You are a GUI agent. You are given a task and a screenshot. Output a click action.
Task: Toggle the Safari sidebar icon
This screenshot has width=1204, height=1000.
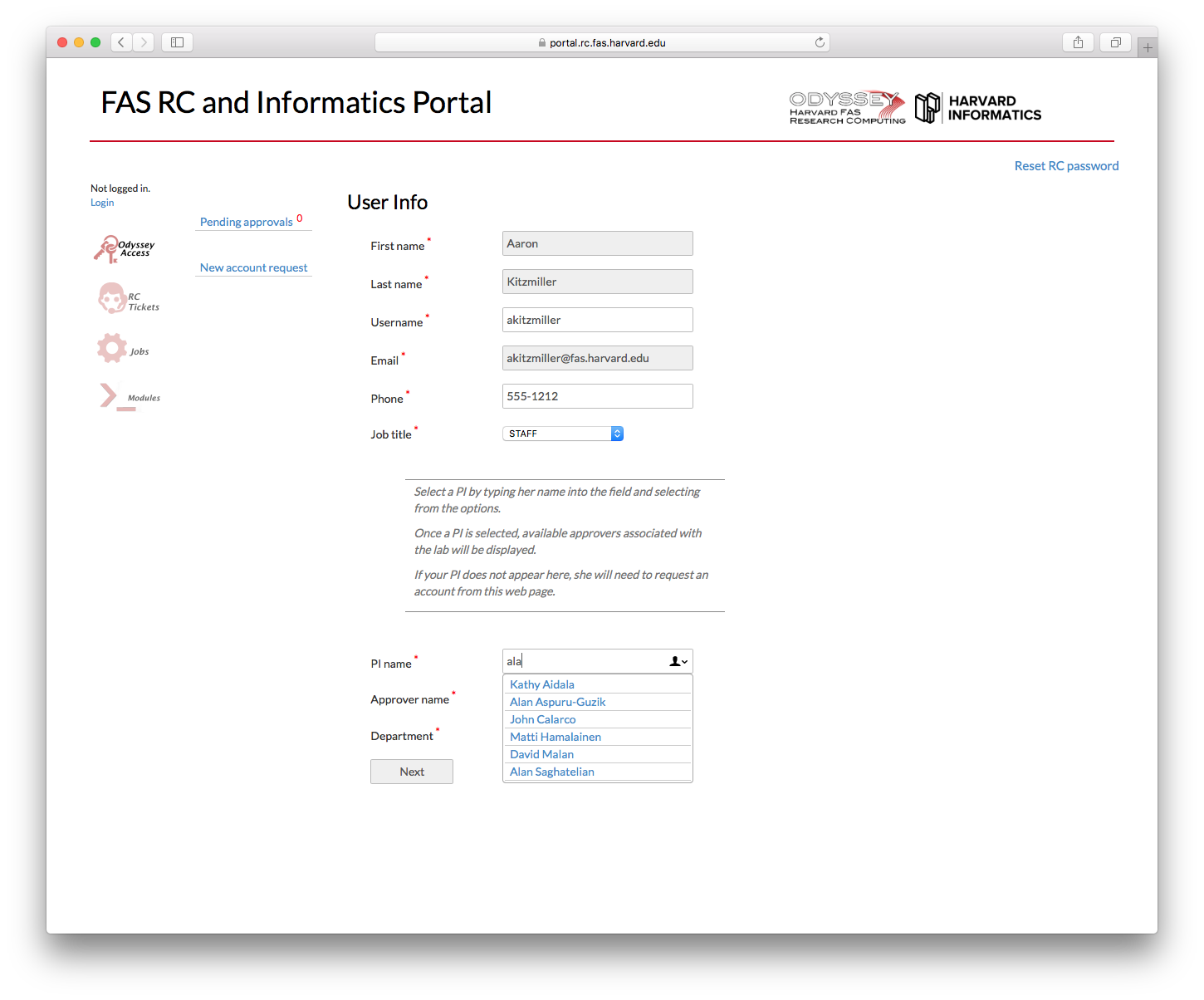177,42
